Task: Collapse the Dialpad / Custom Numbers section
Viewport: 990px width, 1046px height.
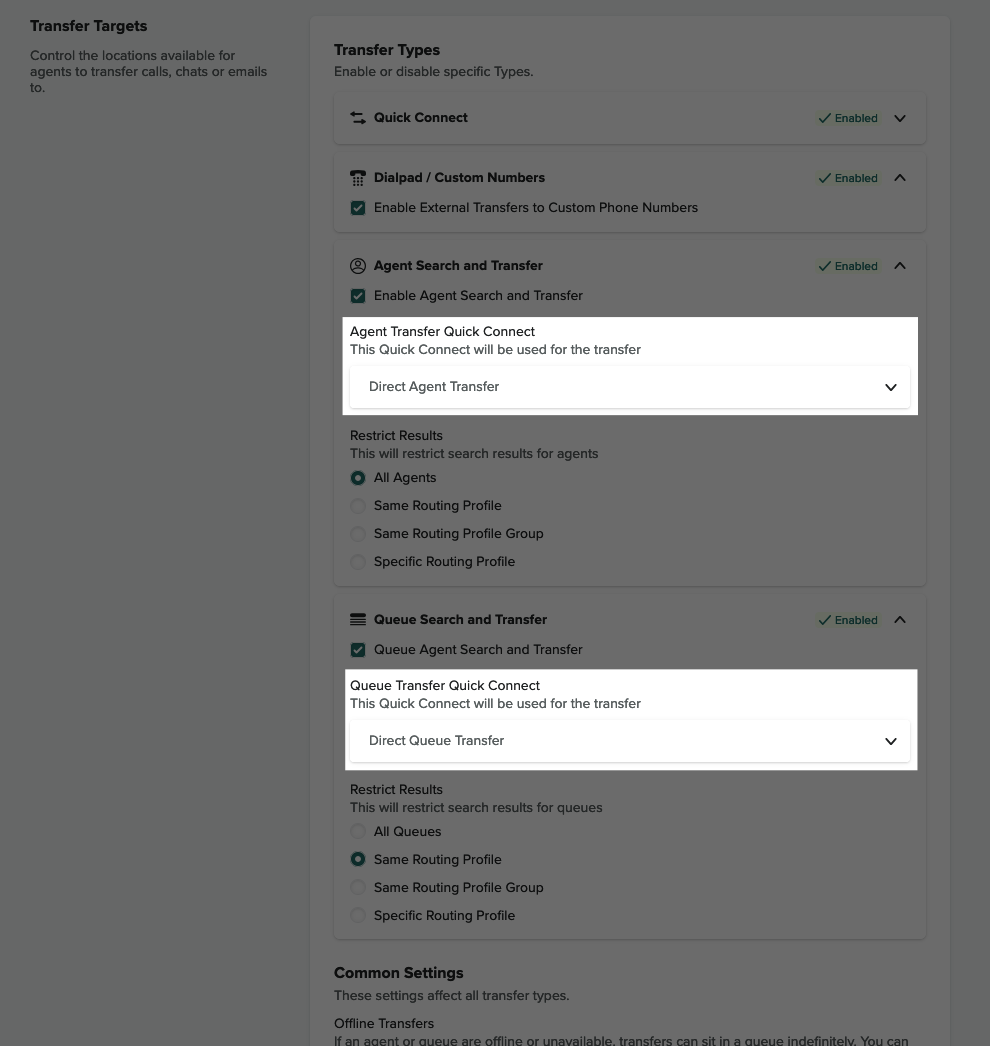Action: pos(900,178)
